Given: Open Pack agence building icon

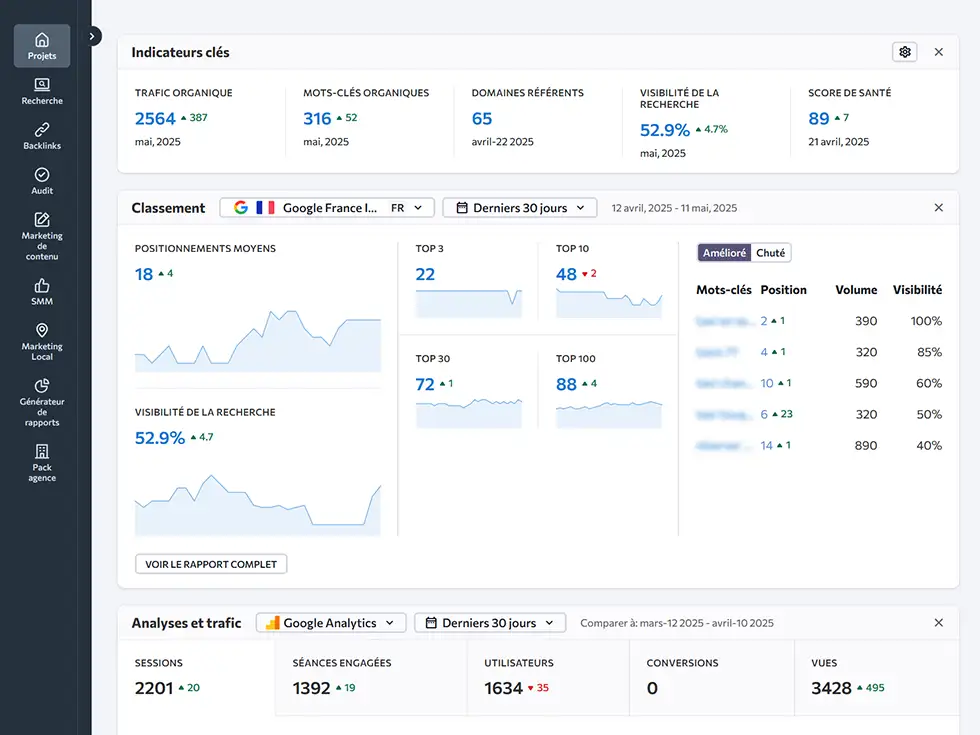Looking at the screenshot, I should [42, 463].
